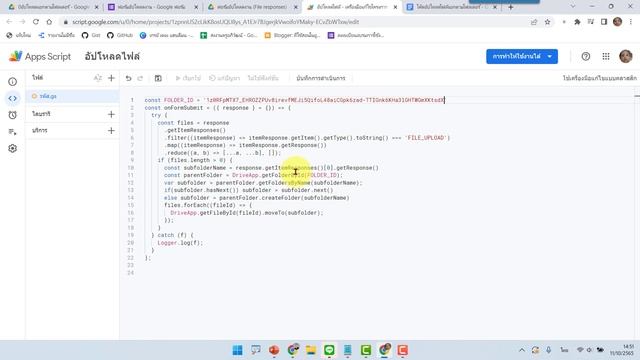Open the Google account avatar
640x360 pixels.
626,56
